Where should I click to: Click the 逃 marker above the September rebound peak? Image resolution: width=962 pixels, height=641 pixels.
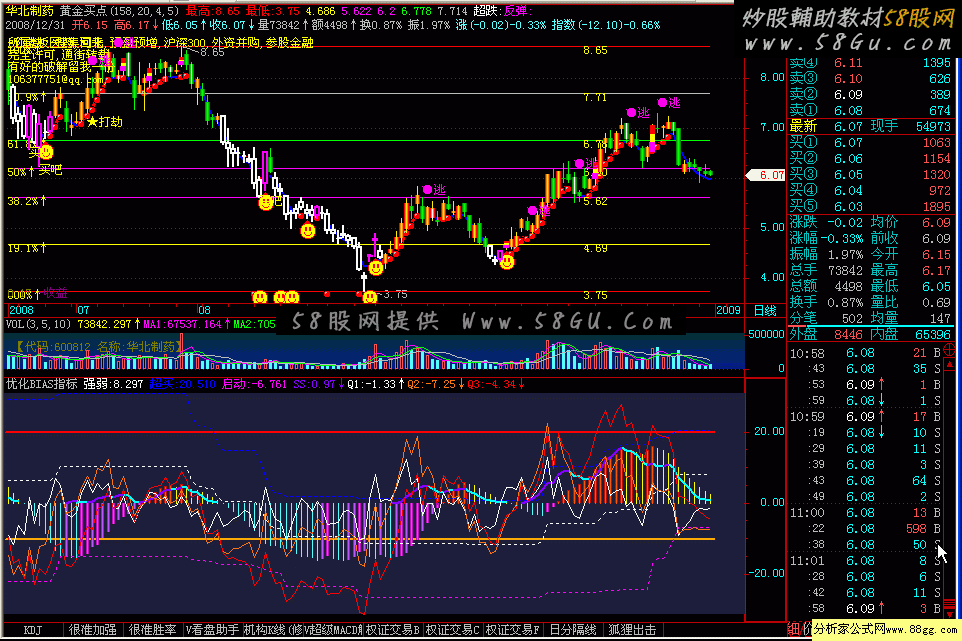[434, 190]
